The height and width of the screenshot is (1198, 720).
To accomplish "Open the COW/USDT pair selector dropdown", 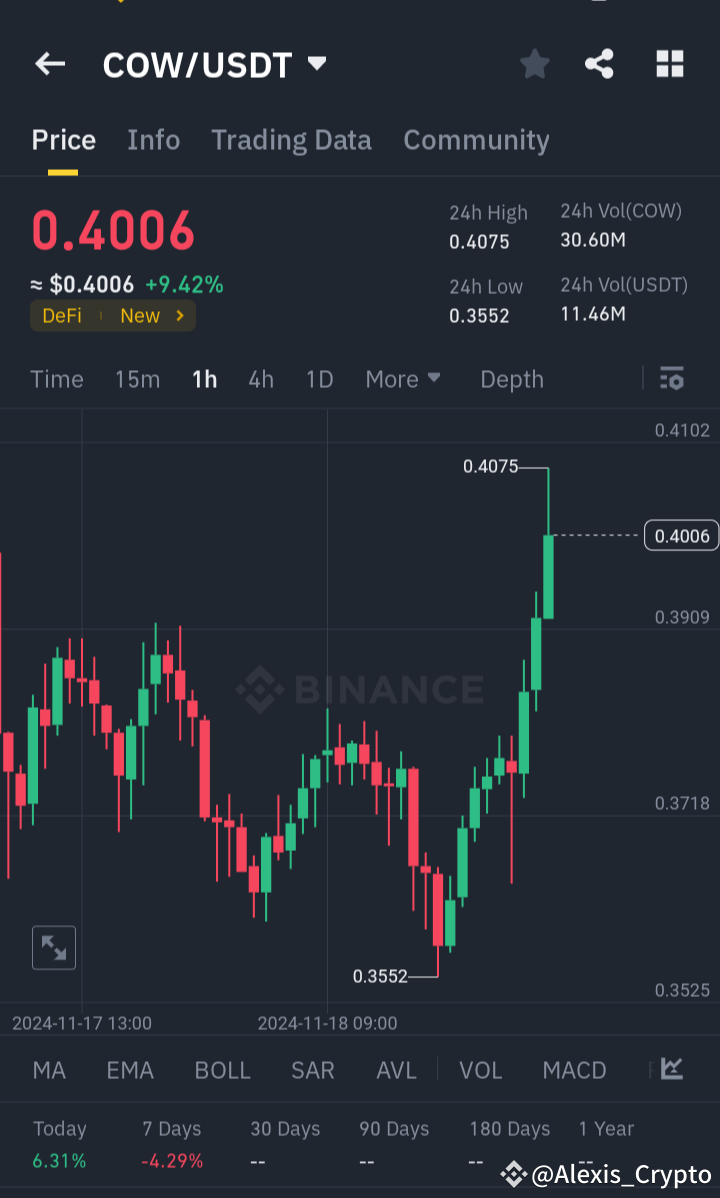I will coord(316,63).
